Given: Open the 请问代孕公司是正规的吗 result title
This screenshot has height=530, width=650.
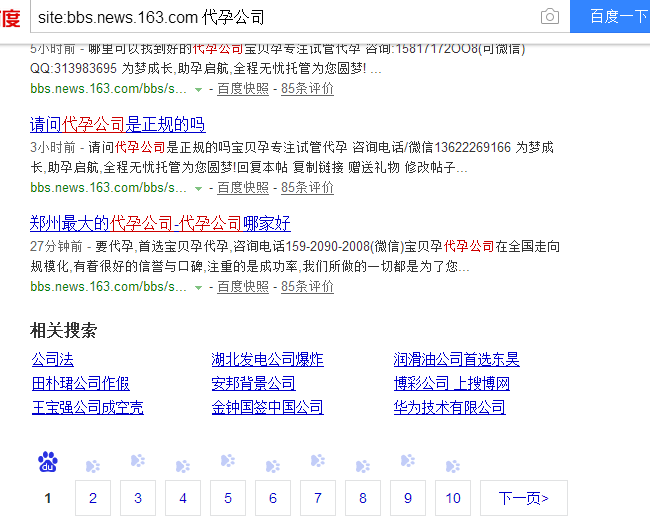Looking at the screenshot, I should point(118,125).
